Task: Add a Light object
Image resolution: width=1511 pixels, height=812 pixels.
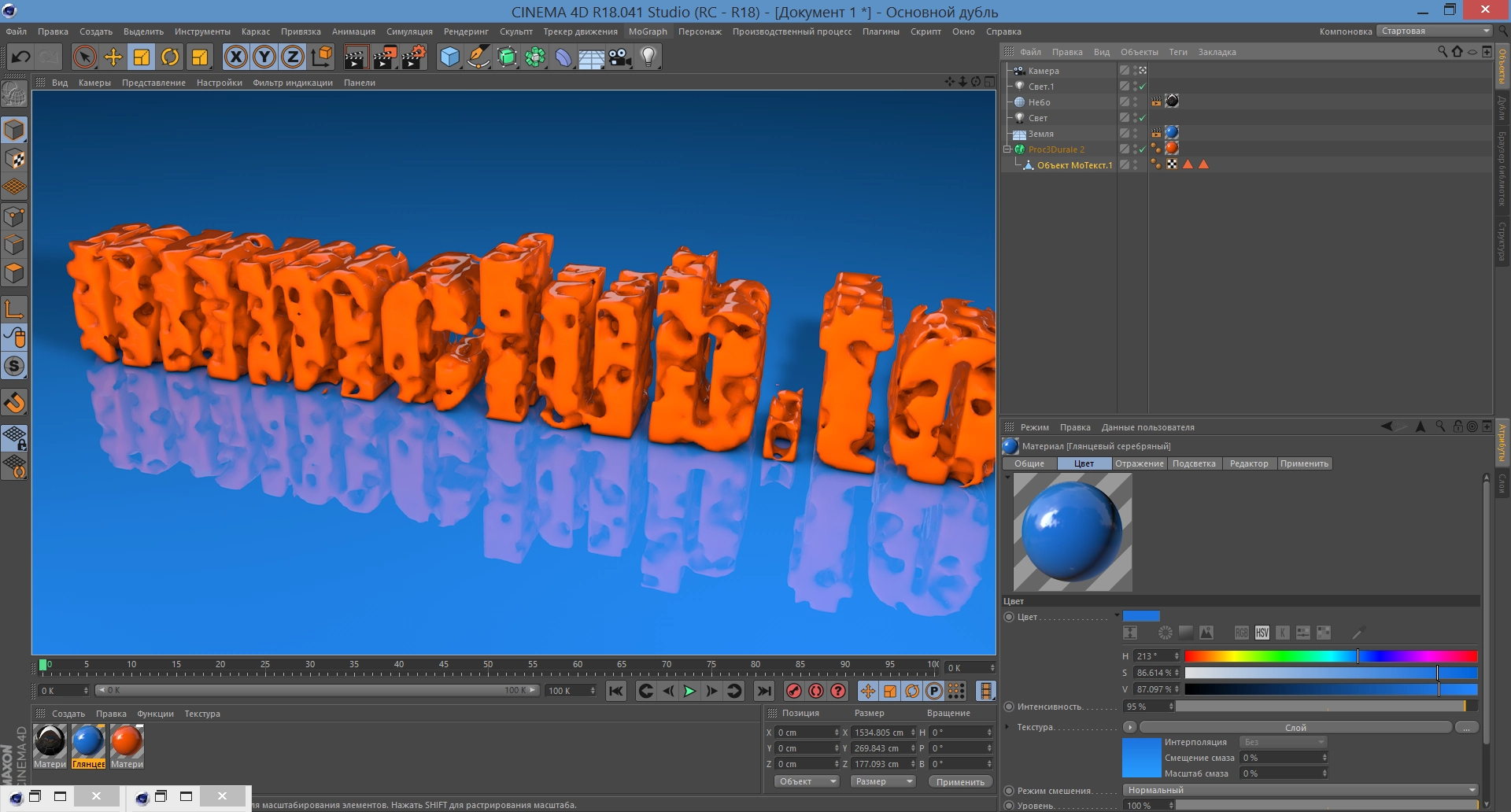Action: [x=648, y=57]
